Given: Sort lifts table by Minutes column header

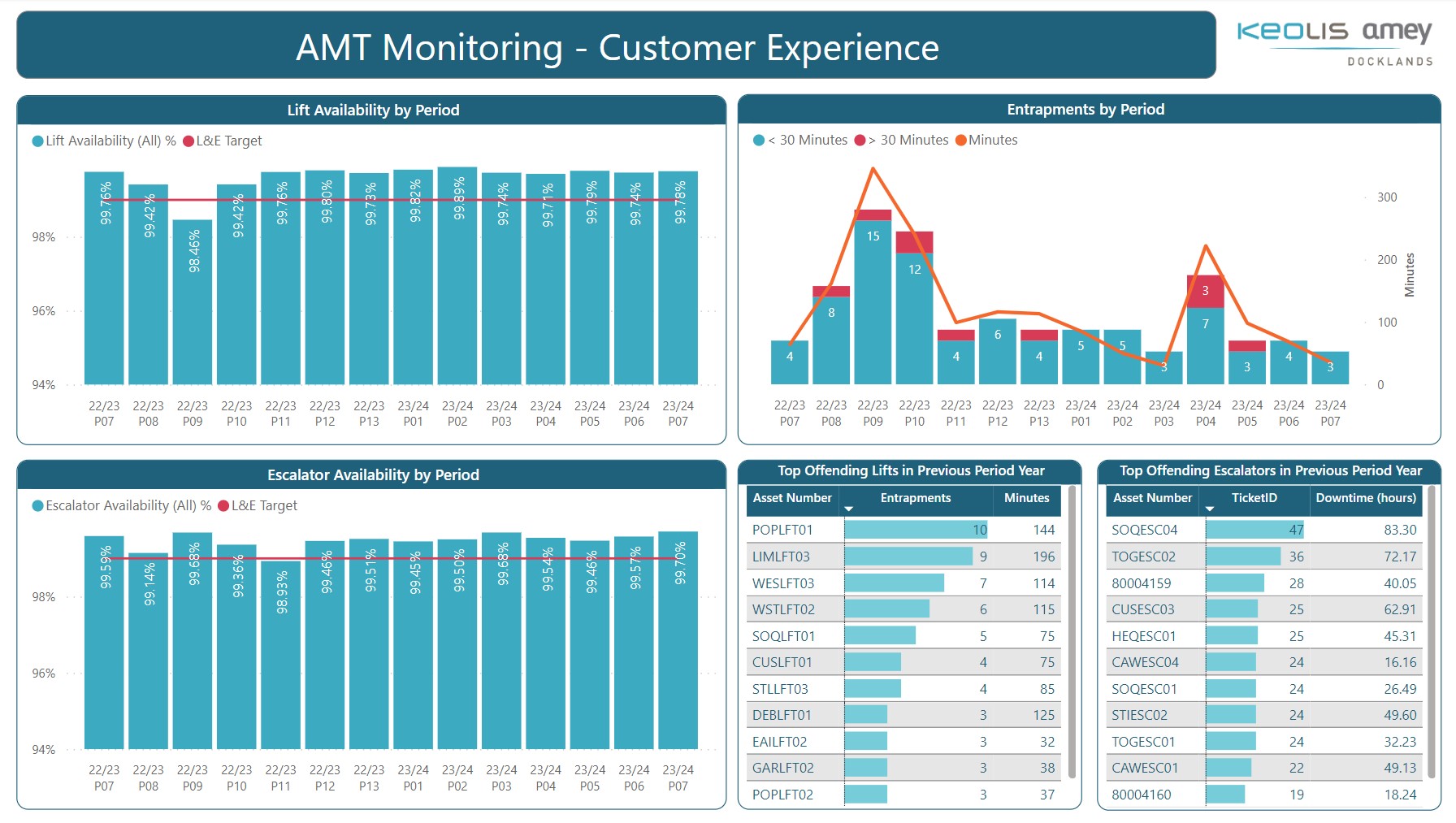Looking at the screenshot, I should click(1026, 498).
